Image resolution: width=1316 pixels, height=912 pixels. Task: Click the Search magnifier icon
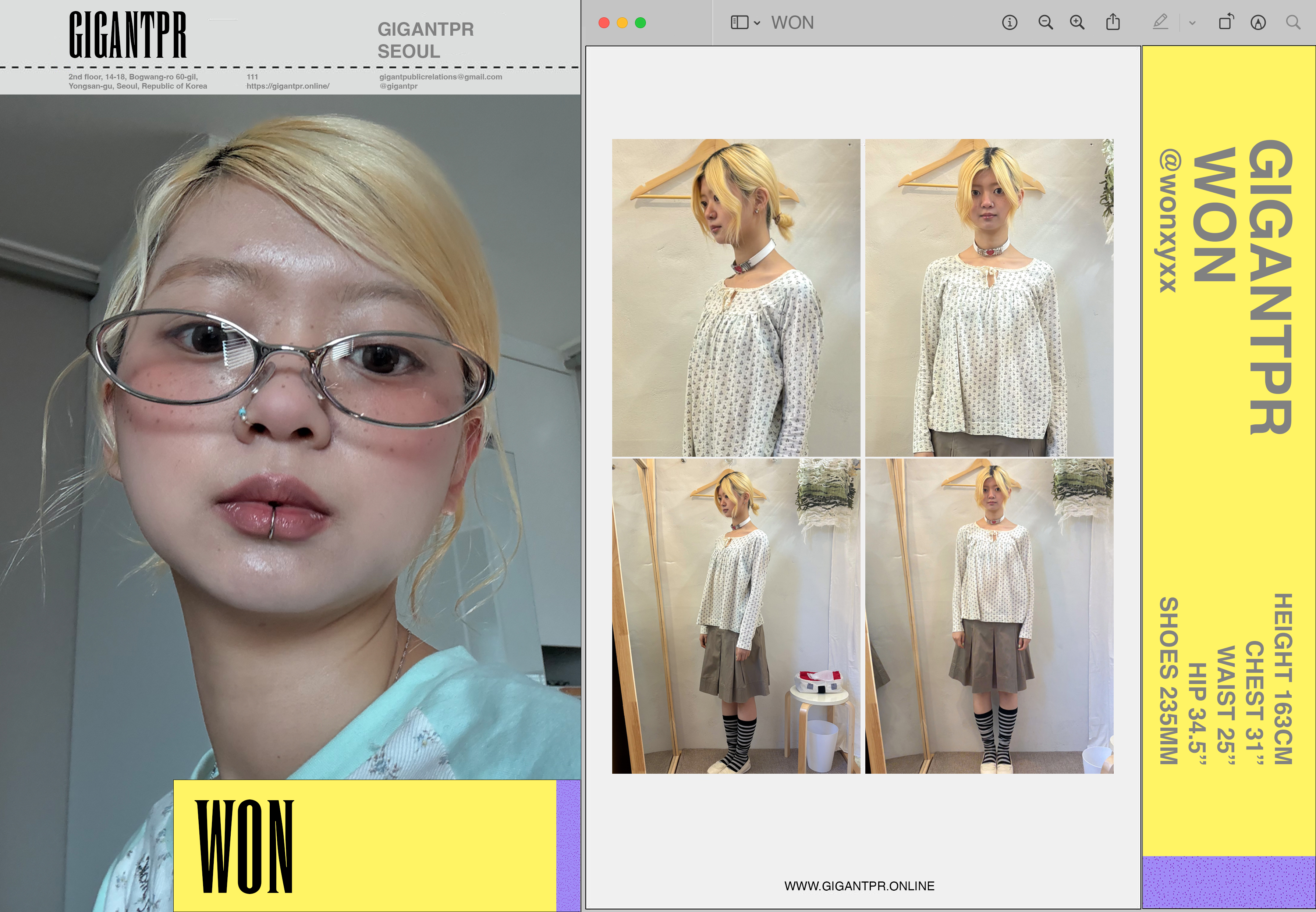tap(1293, 23)
